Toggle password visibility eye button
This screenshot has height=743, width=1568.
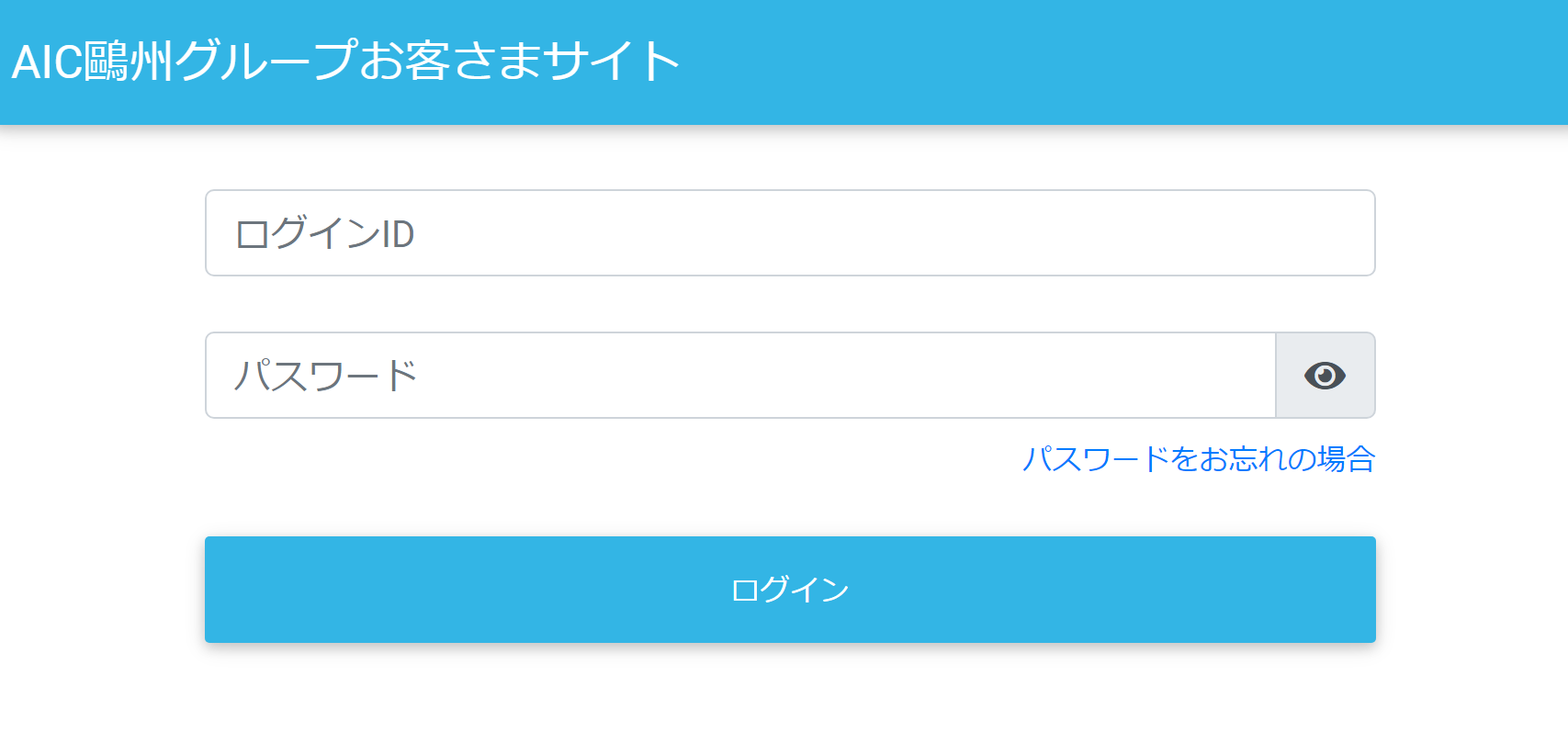1325,376
